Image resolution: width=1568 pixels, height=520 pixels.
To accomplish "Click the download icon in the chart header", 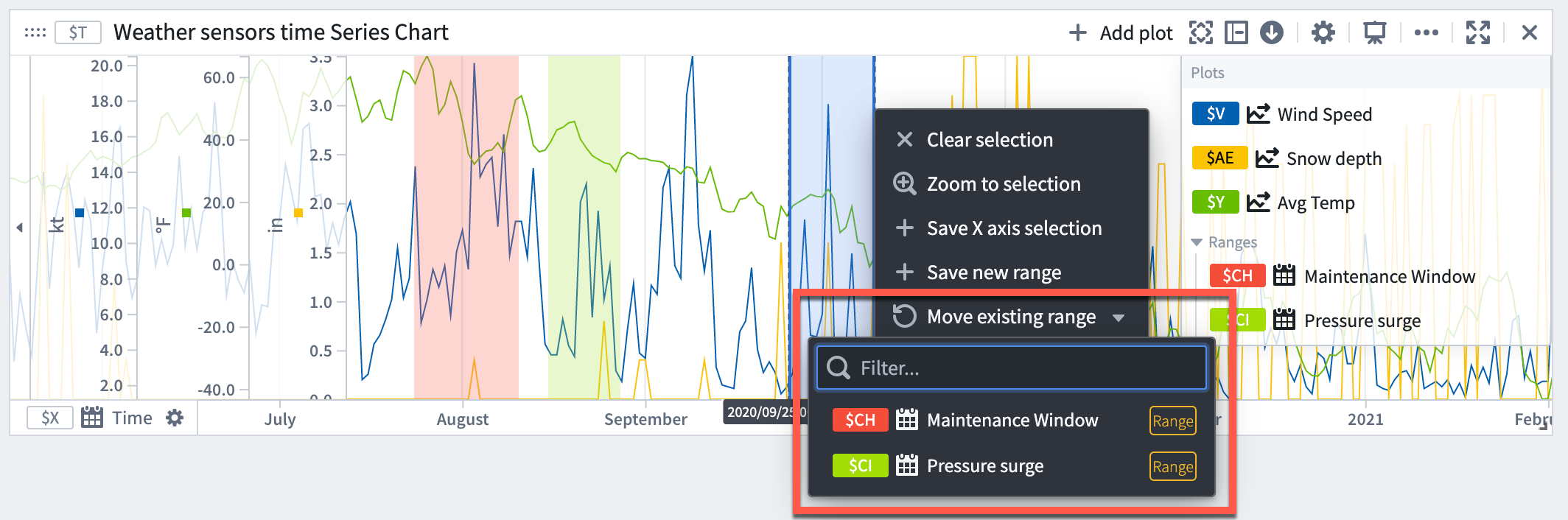I will pyautogui.click(x=1271, y=32).
